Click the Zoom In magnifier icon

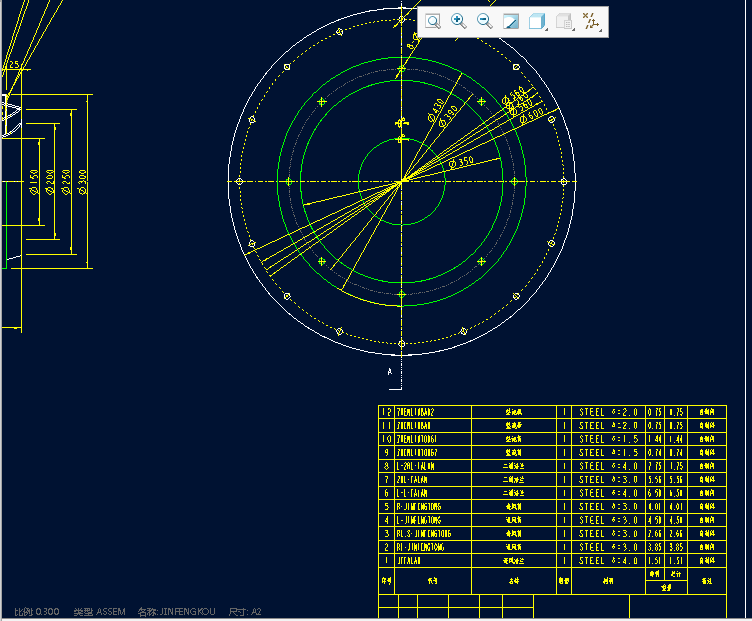(458, 21)
